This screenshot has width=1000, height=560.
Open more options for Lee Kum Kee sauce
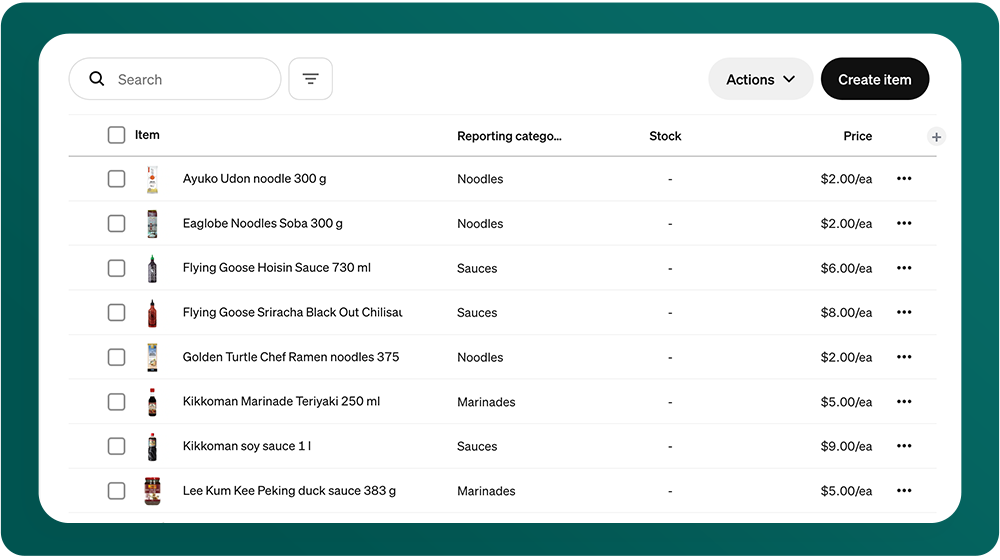tap(904, 490)
